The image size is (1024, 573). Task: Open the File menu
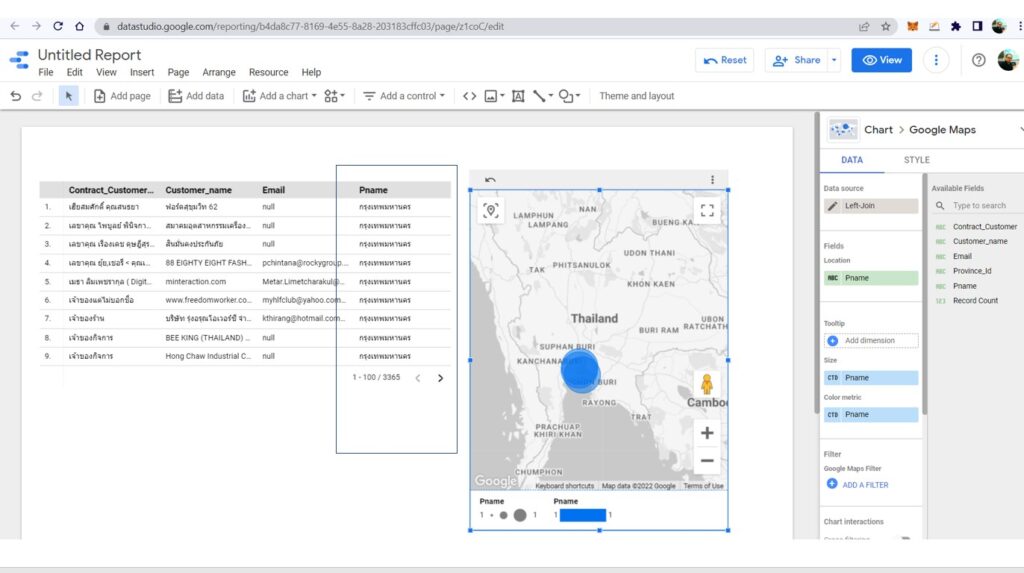(46, 73)
